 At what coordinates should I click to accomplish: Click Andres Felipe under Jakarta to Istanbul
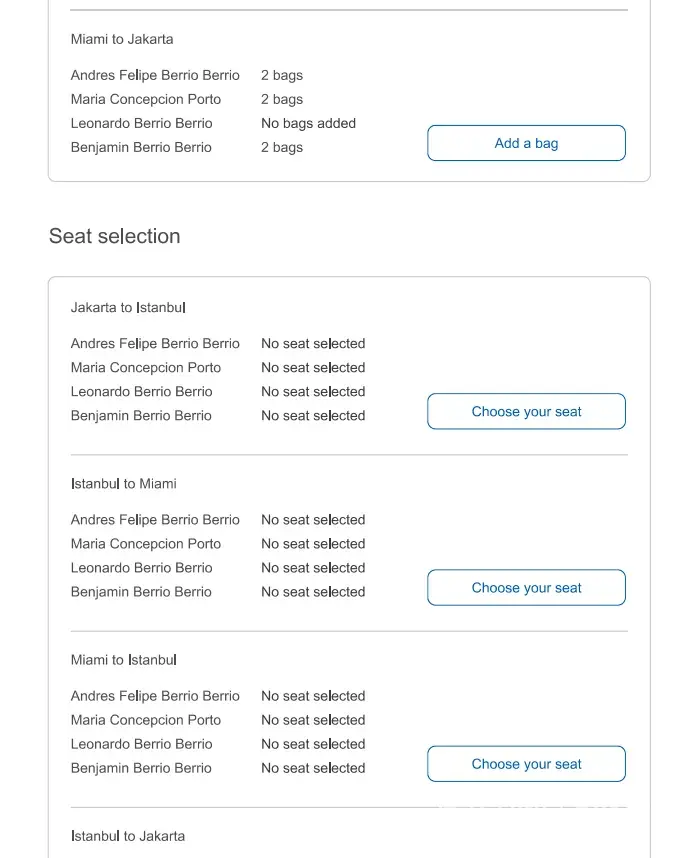(x=155, y=344)
